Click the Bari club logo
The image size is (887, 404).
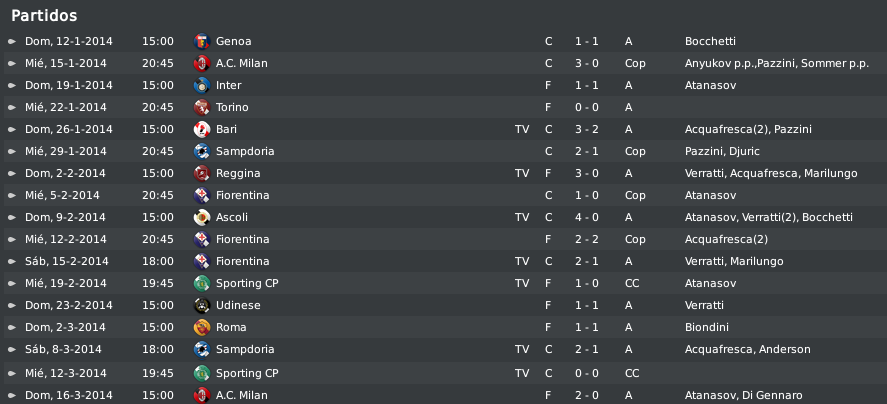pyautogui.click(x=202, y=130)
